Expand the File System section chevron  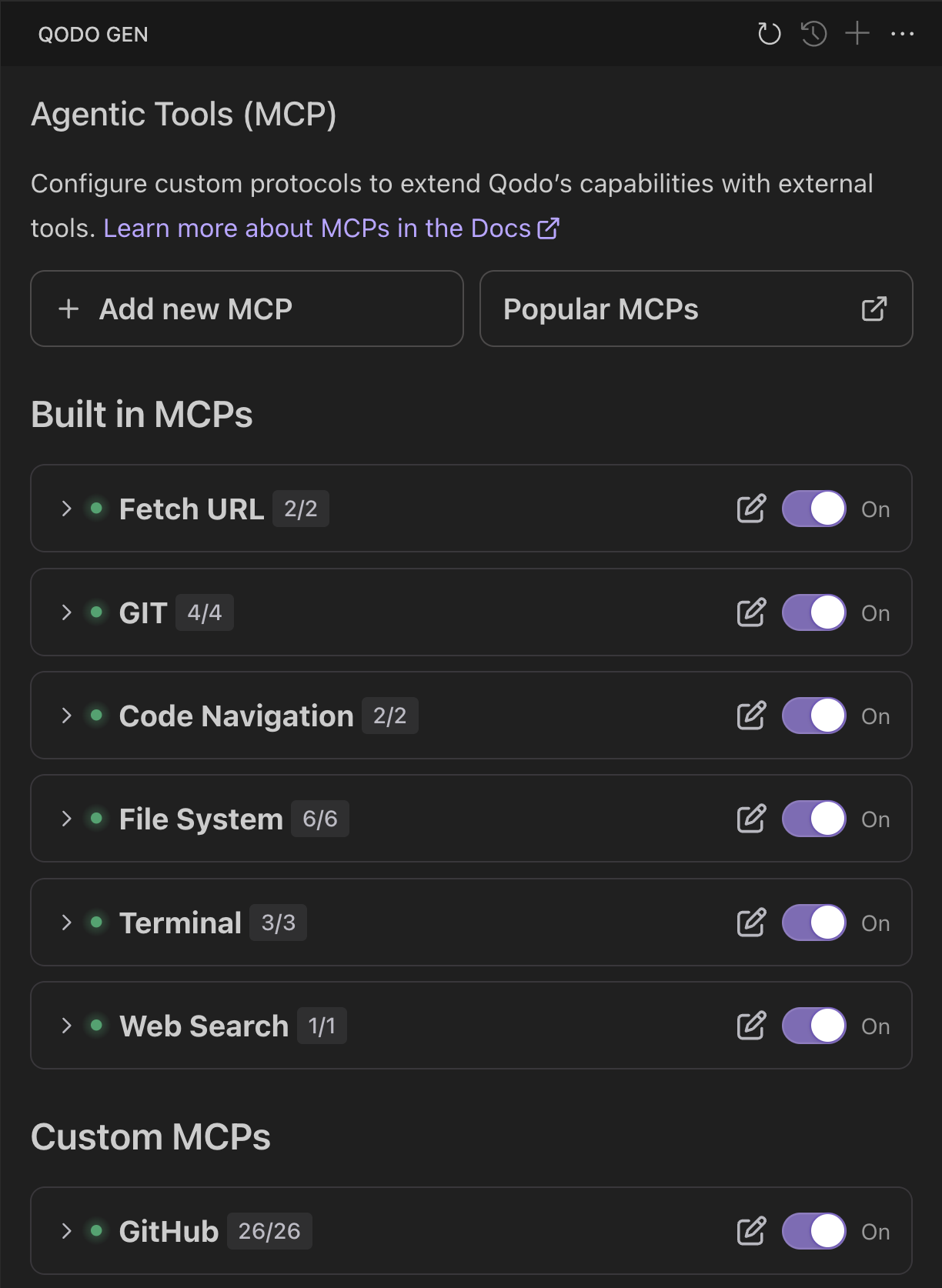[67, 819]
